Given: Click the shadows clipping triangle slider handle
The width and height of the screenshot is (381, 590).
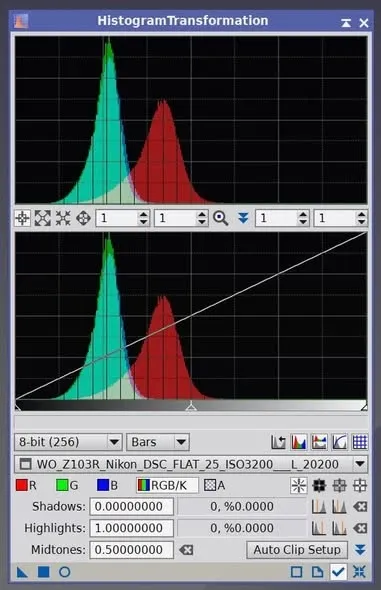Looking at the screenshot, I should tap(17, 407).
